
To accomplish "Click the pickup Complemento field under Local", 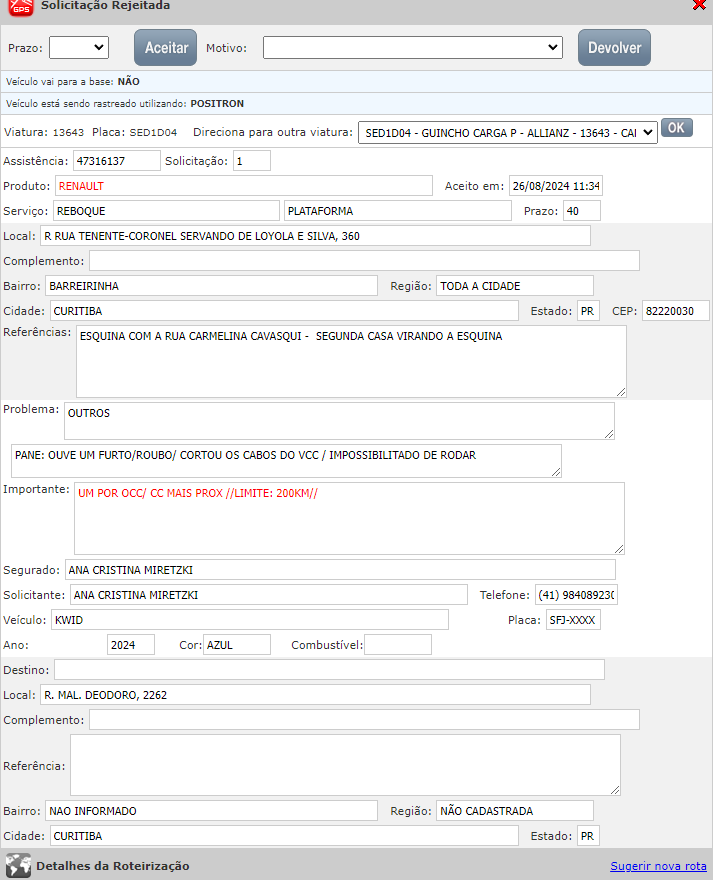I will point(364,261).
